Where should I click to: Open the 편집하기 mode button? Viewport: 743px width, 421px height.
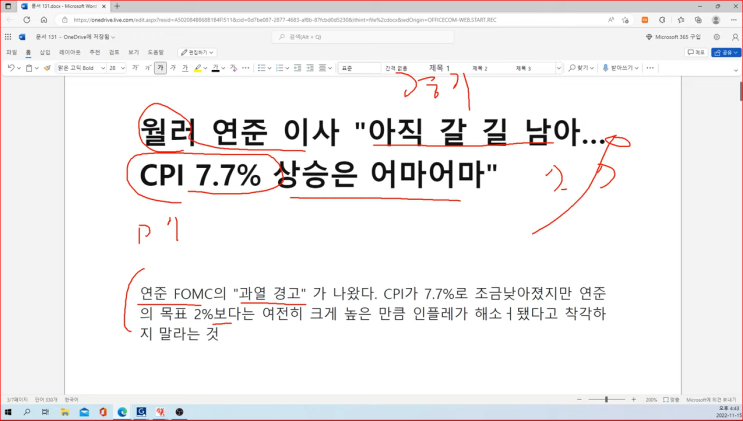(197, 52)
